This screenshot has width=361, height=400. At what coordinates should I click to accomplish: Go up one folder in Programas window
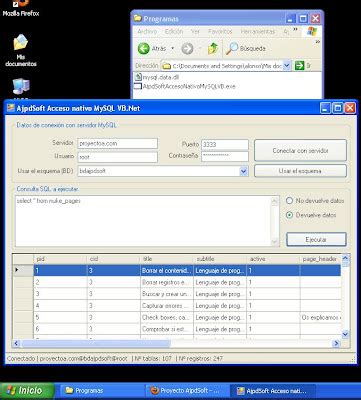click(x=213, y=49)
